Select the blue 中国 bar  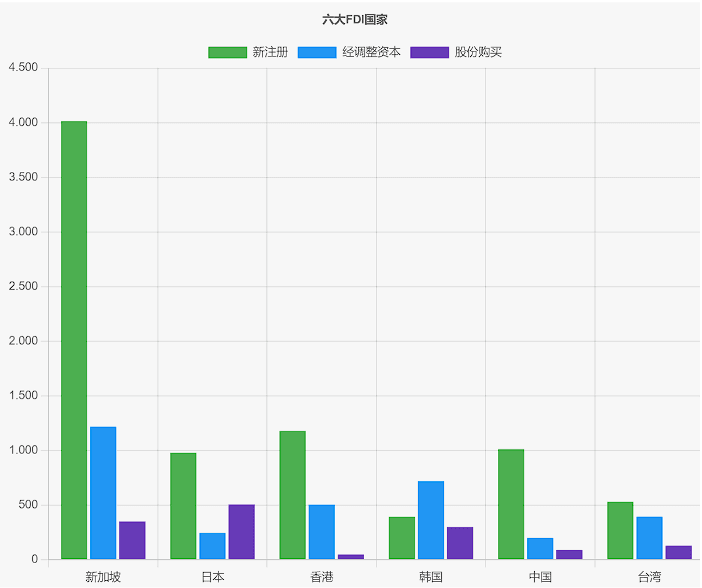540,548
